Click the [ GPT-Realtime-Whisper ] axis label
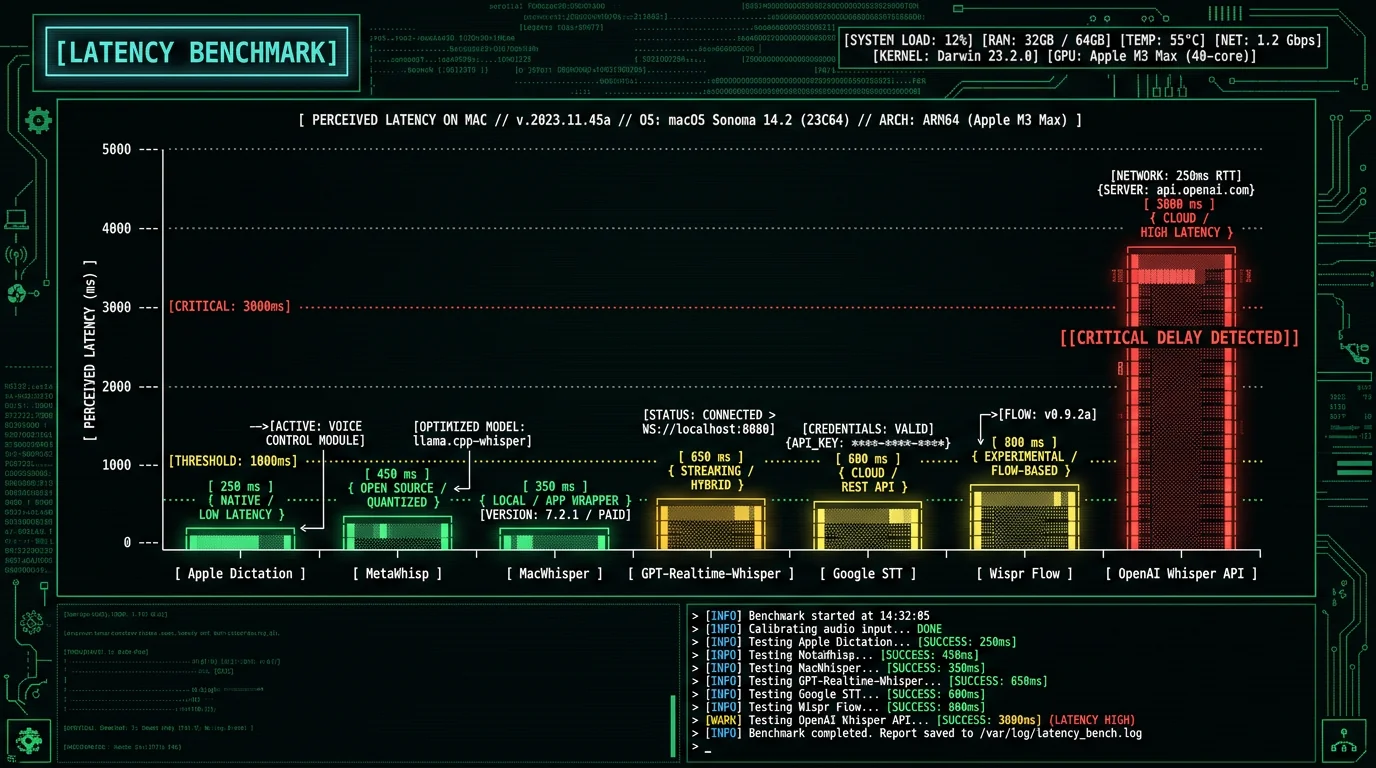The image size is (1376, 768). click(711, 573)
